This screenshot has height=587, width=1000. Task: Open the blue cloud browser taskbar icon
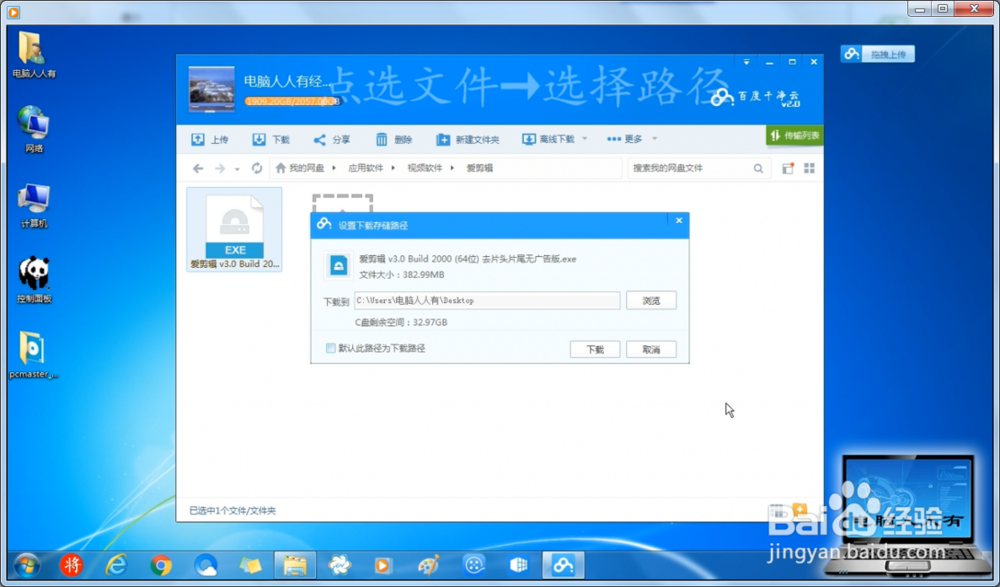[205, 565]
